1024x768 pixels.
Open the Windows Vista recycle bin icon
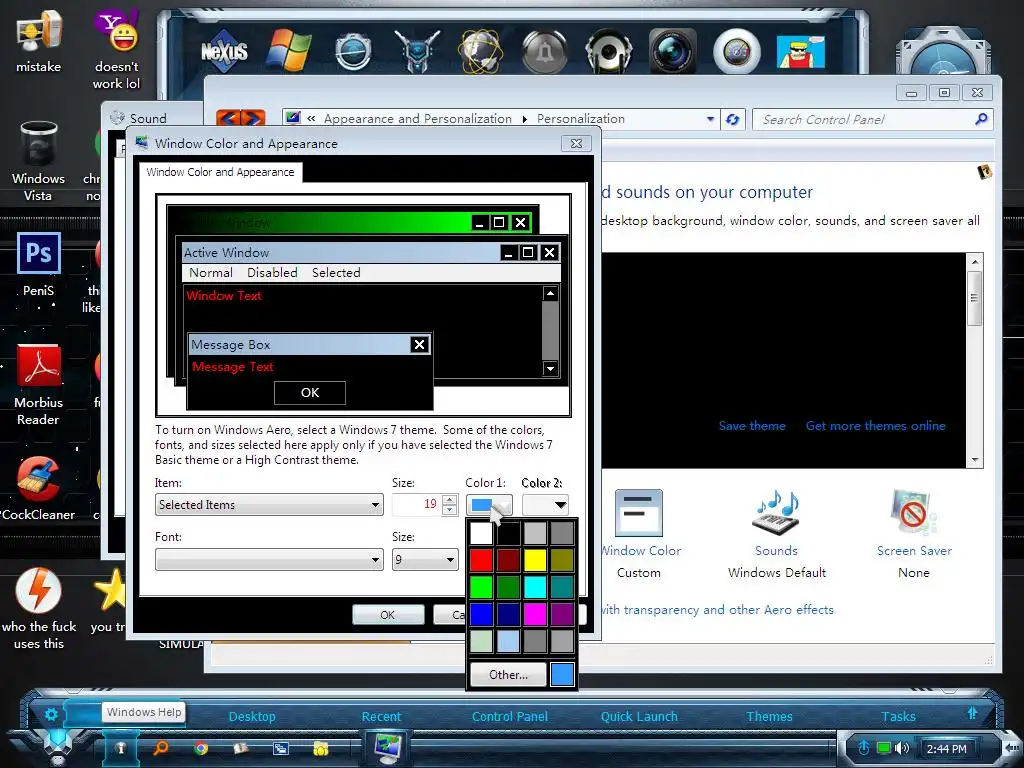(38, 161)
